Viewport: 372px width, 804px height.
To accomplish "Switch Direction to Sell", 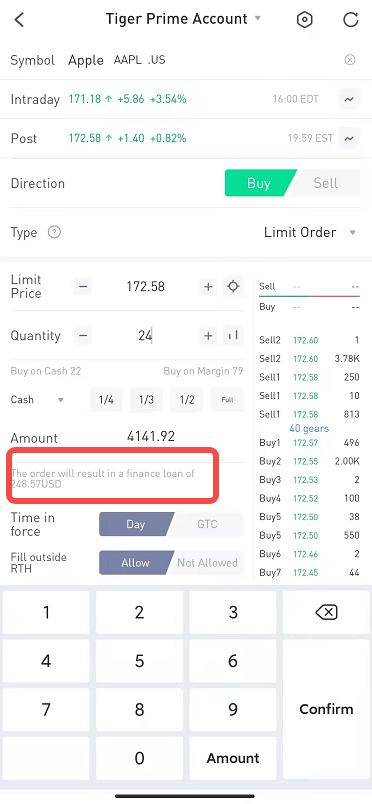I will tap(326, 183).
